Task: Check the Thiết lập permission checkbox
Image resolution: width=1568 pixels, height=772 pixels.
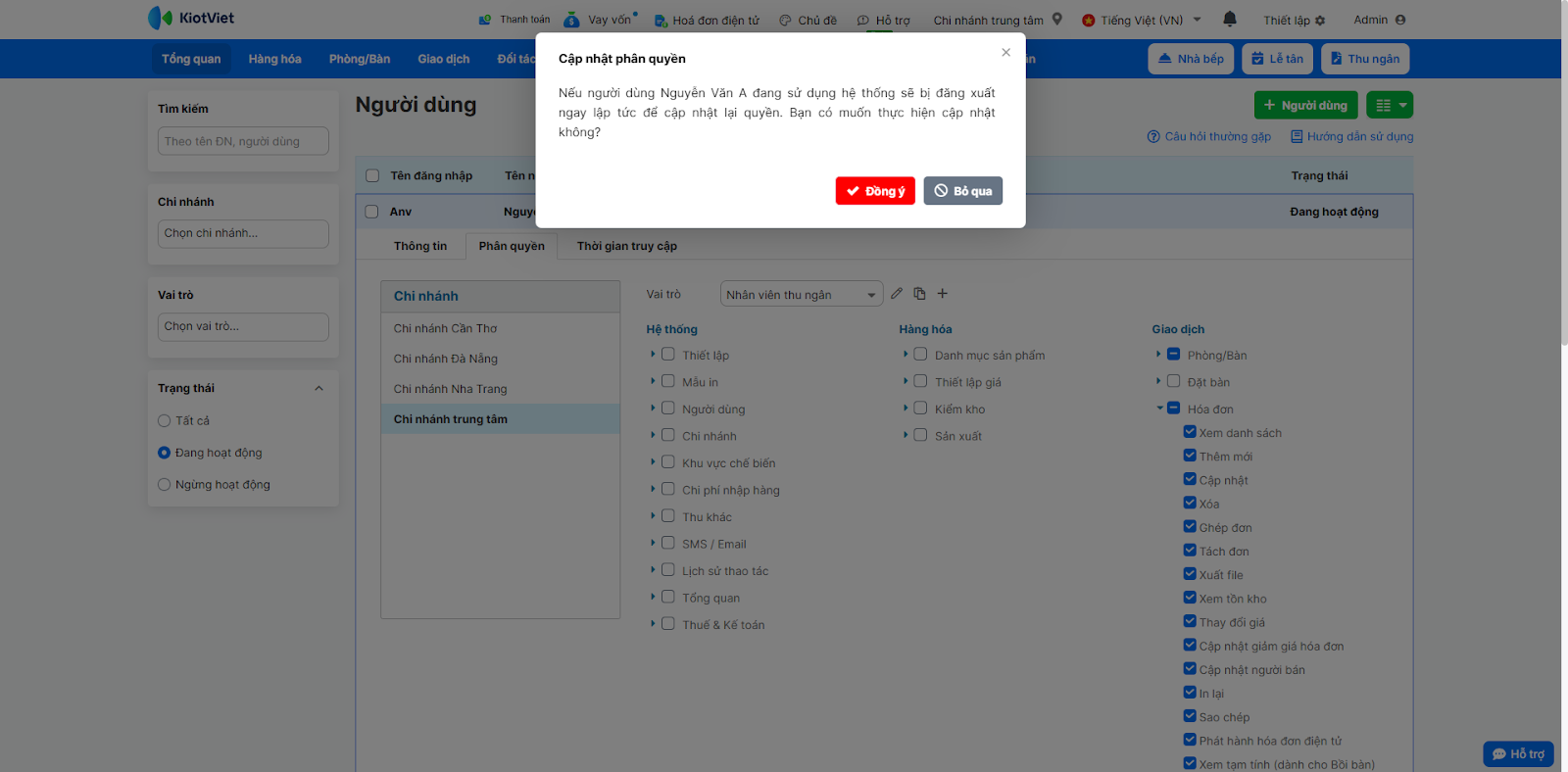Action: pyautogui.click(x=668, y=354)
